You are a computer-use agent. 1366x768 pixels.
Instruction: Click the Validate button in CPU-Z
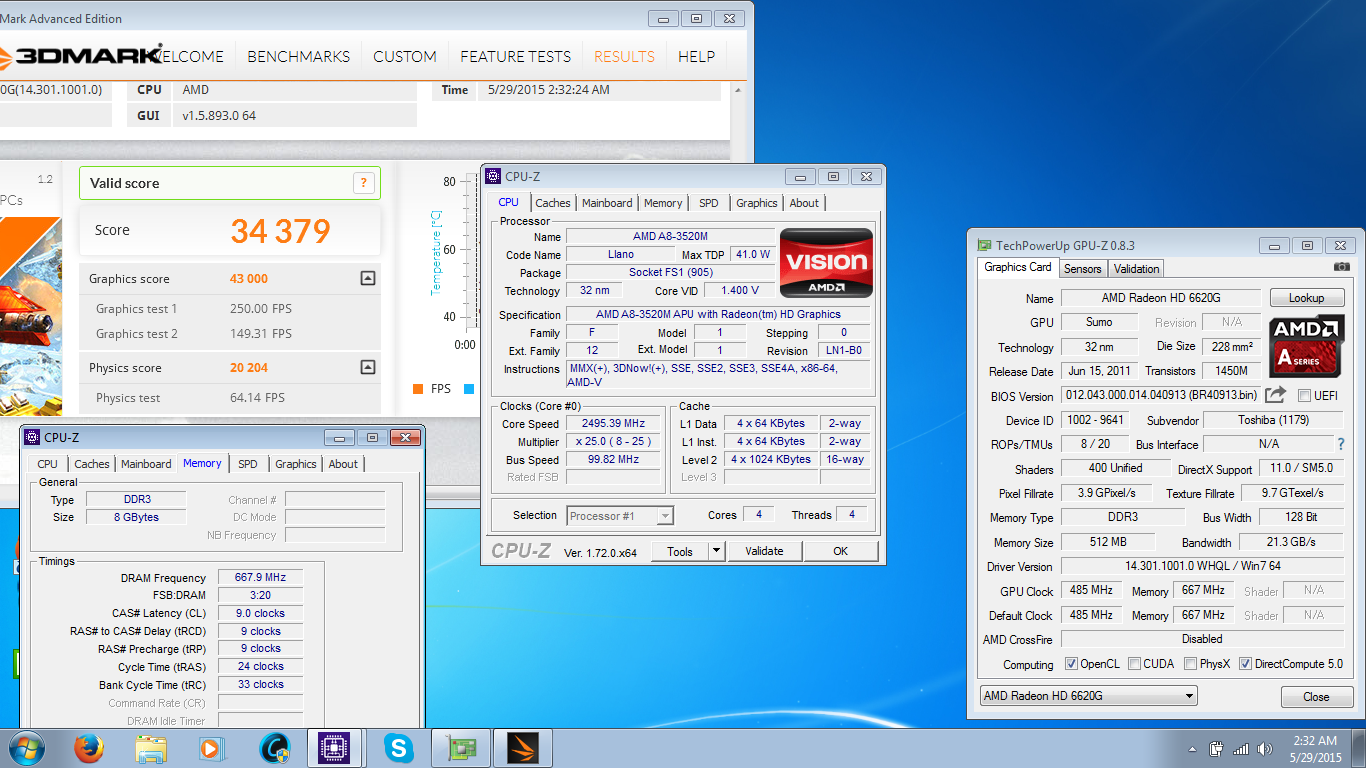coord(764,551)
